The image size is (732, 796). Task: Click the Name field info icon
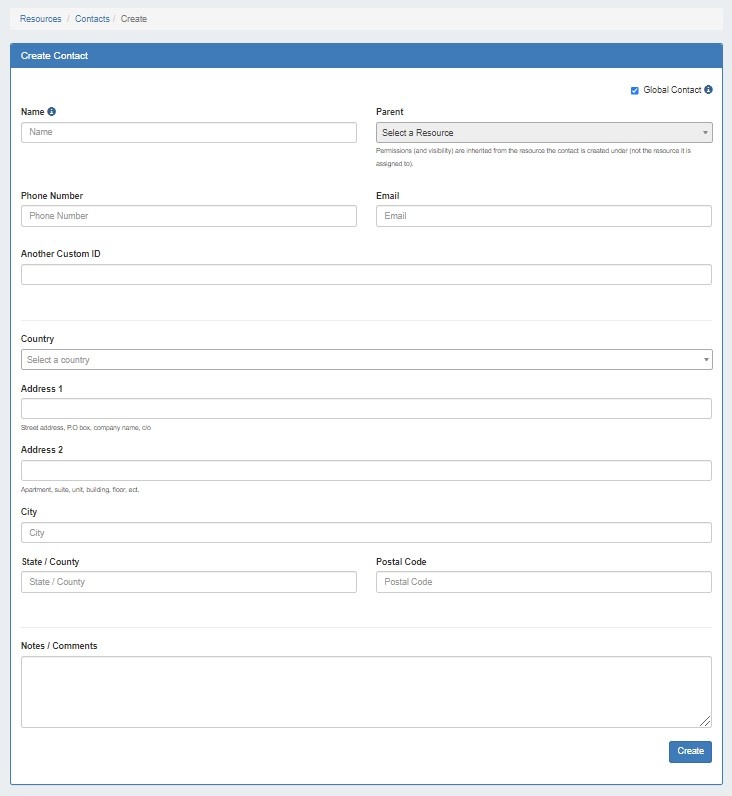click(x=52, y=112)
